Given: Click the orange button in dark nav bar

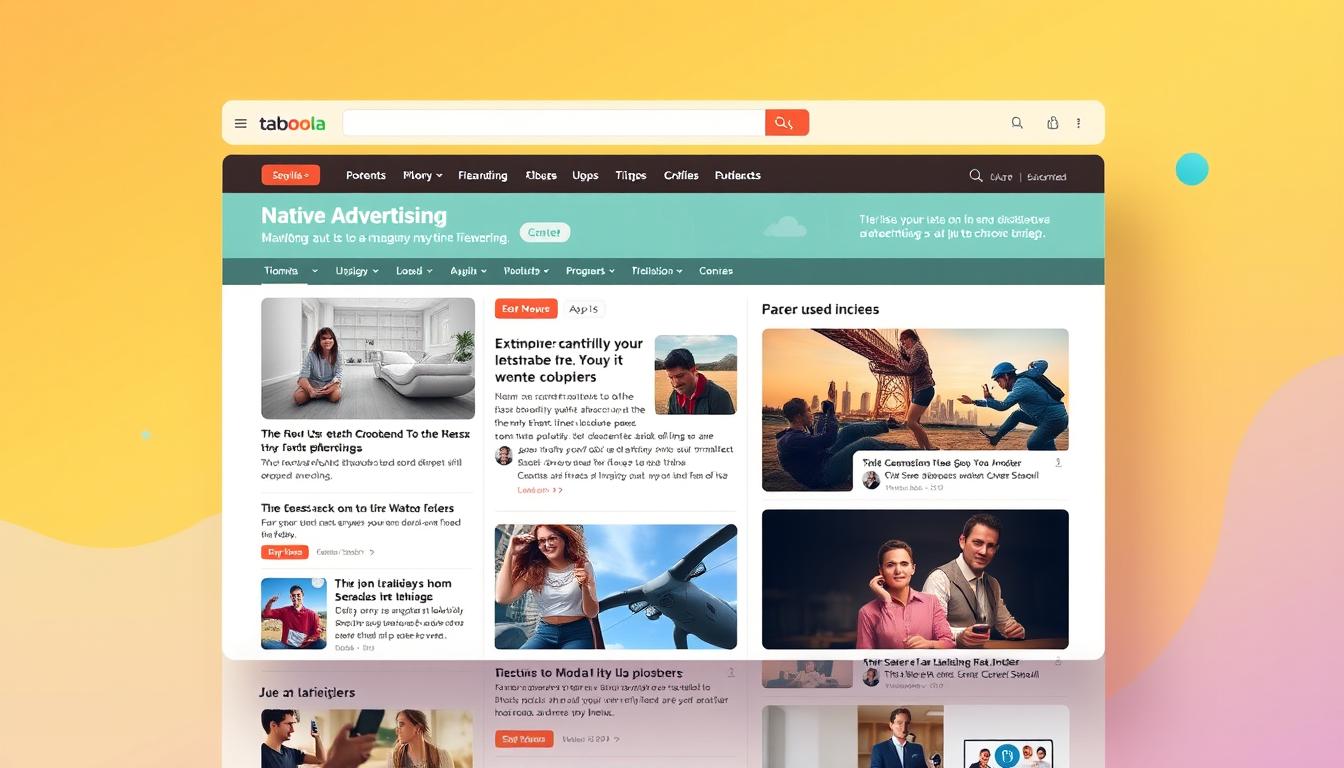Looking at the screenshot, I should click(290, 175).
